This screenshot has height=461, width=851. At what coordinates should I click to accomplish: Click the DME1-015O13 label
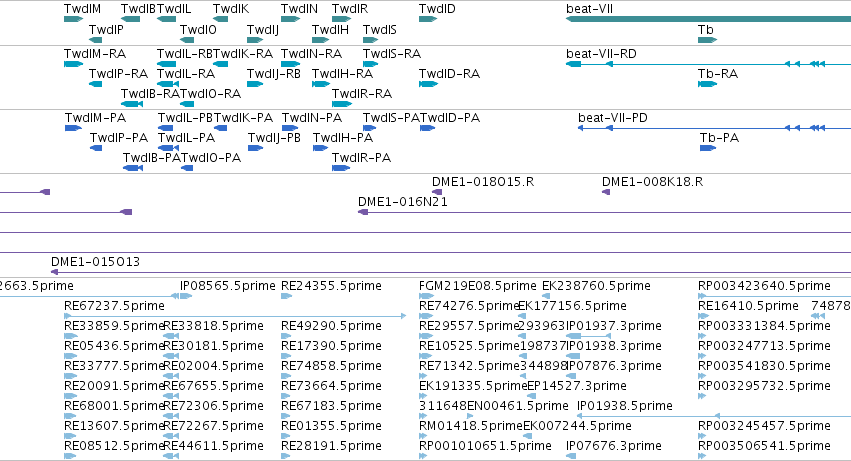96,262
